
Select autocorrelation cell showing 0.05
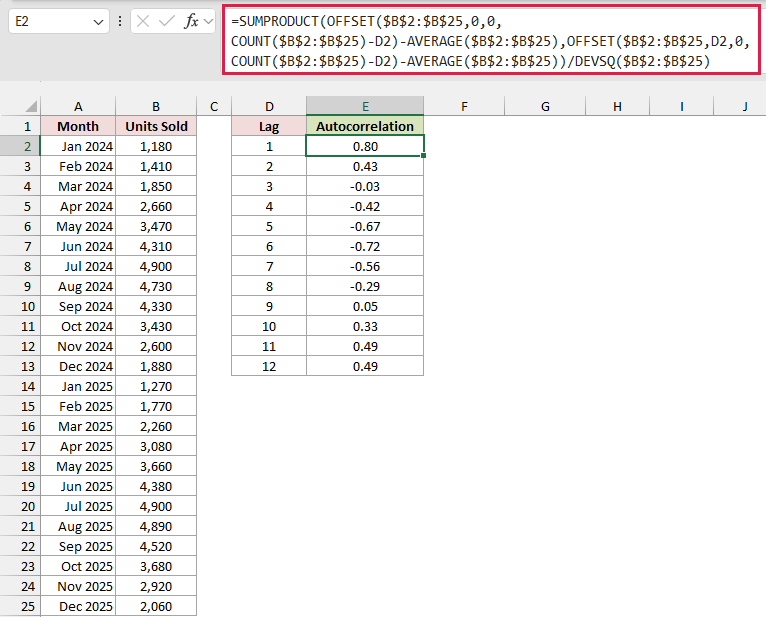click(x=365, y=306)
